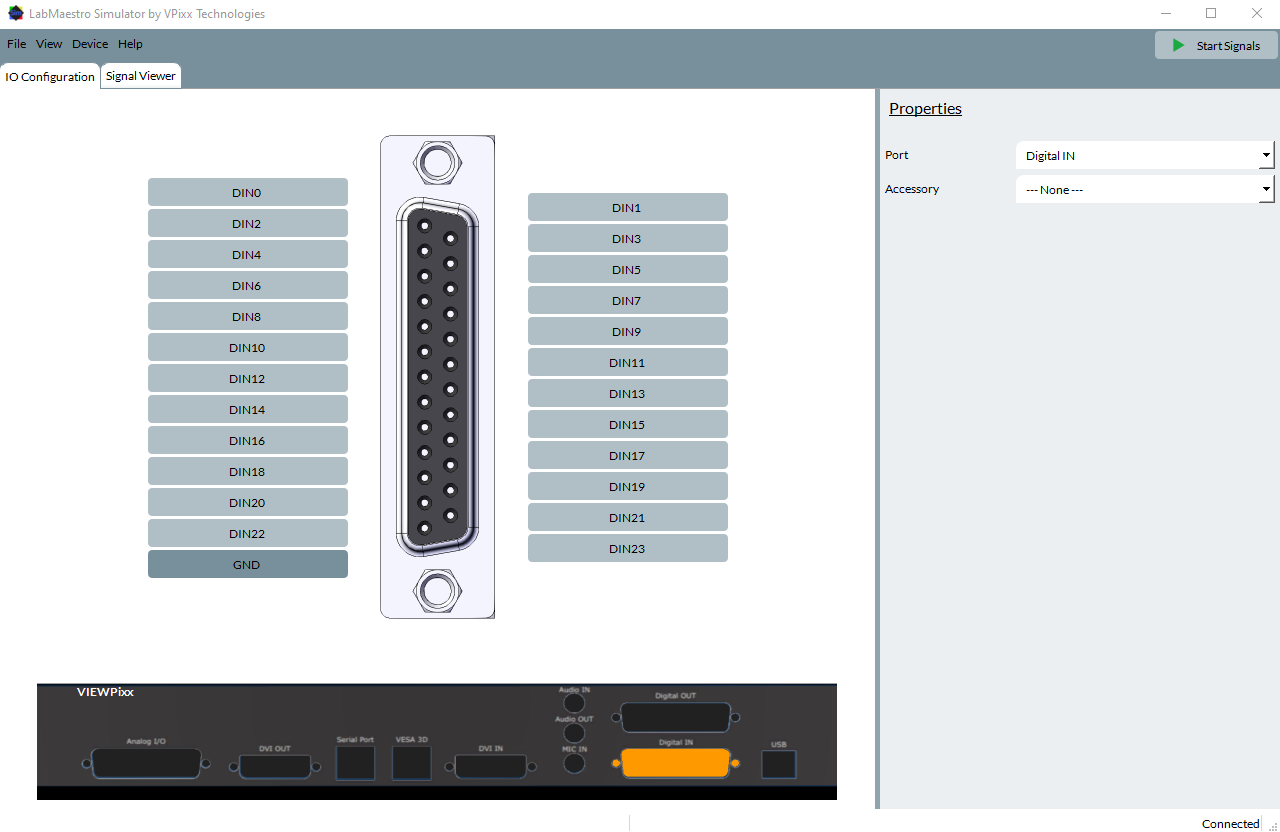Open the File menu
Screen dimensions: 1280x832
click(x=16, y=44)
